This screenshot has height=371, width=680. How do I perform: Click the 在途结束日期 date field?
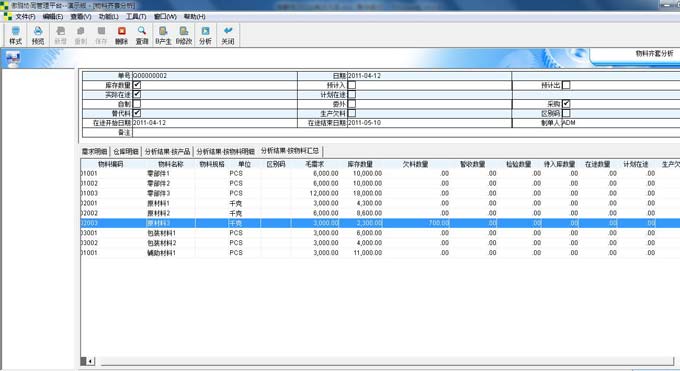click(x=429, y=123)
